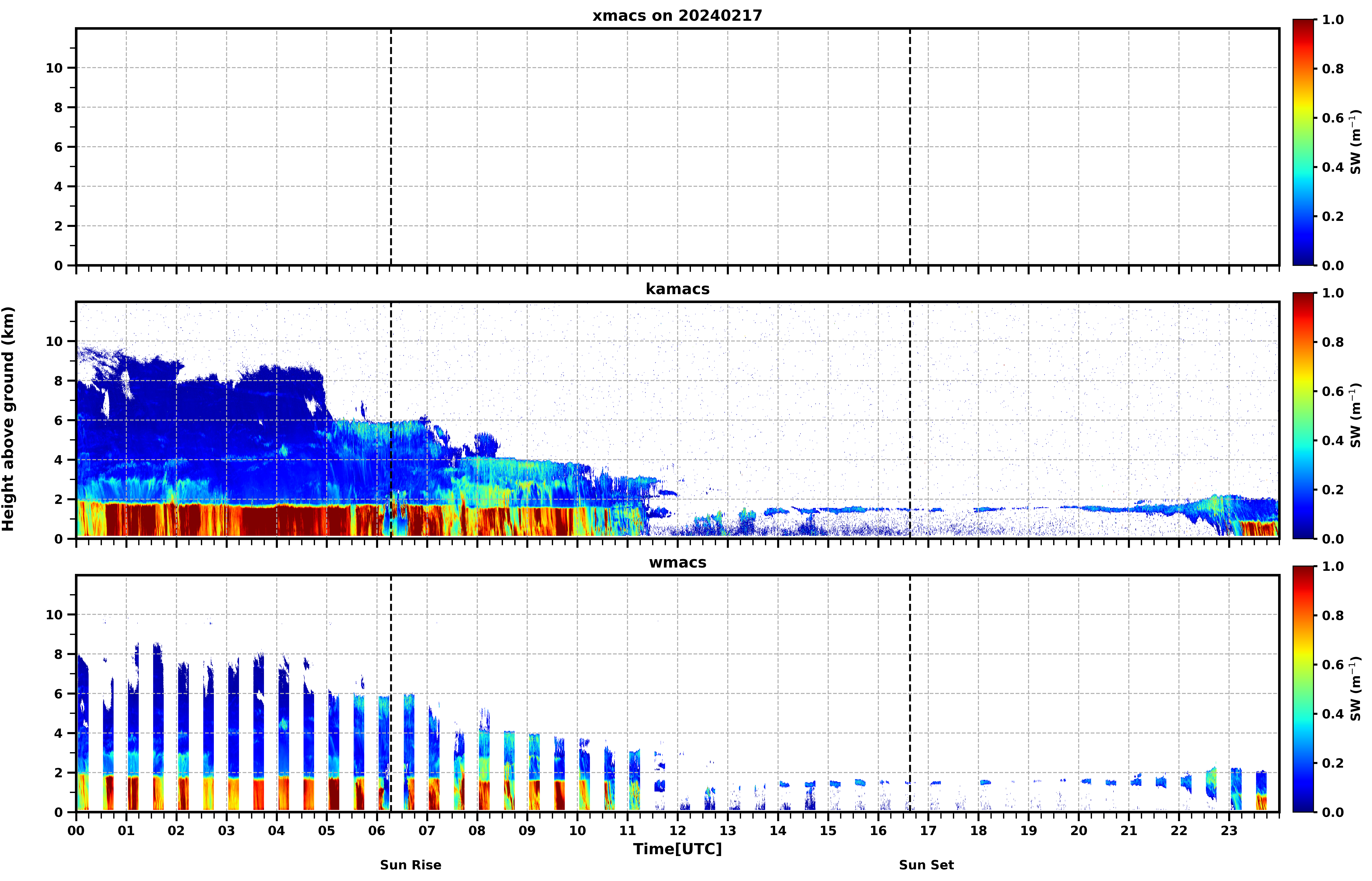Click the '8' height tick of the kamacs panel
The image size is (1372, 881).
[58, 381]
